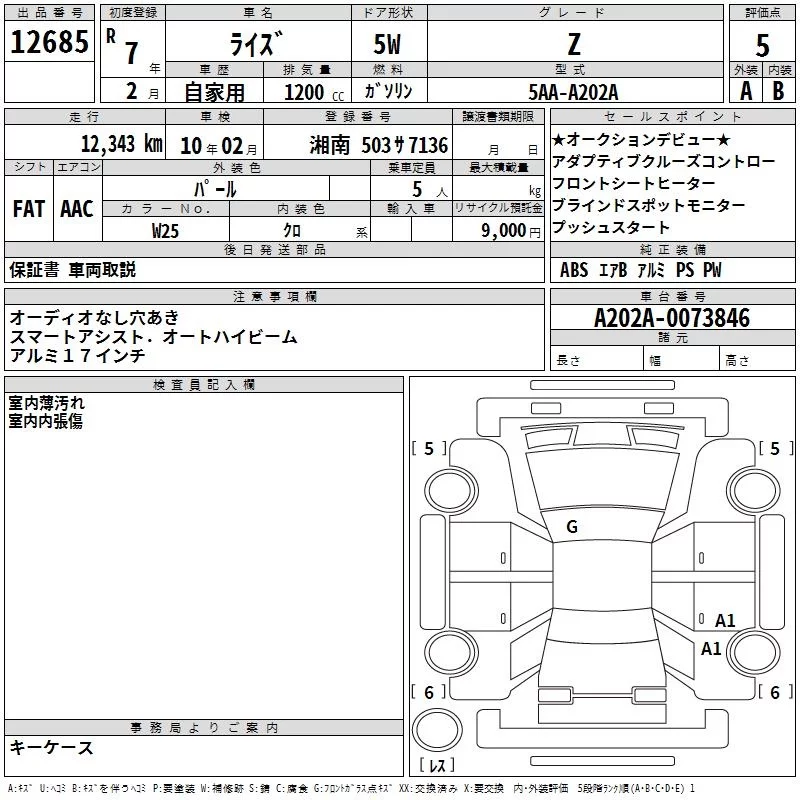Select the FAT shift cell
800x800 pixels.
point(28,208)
